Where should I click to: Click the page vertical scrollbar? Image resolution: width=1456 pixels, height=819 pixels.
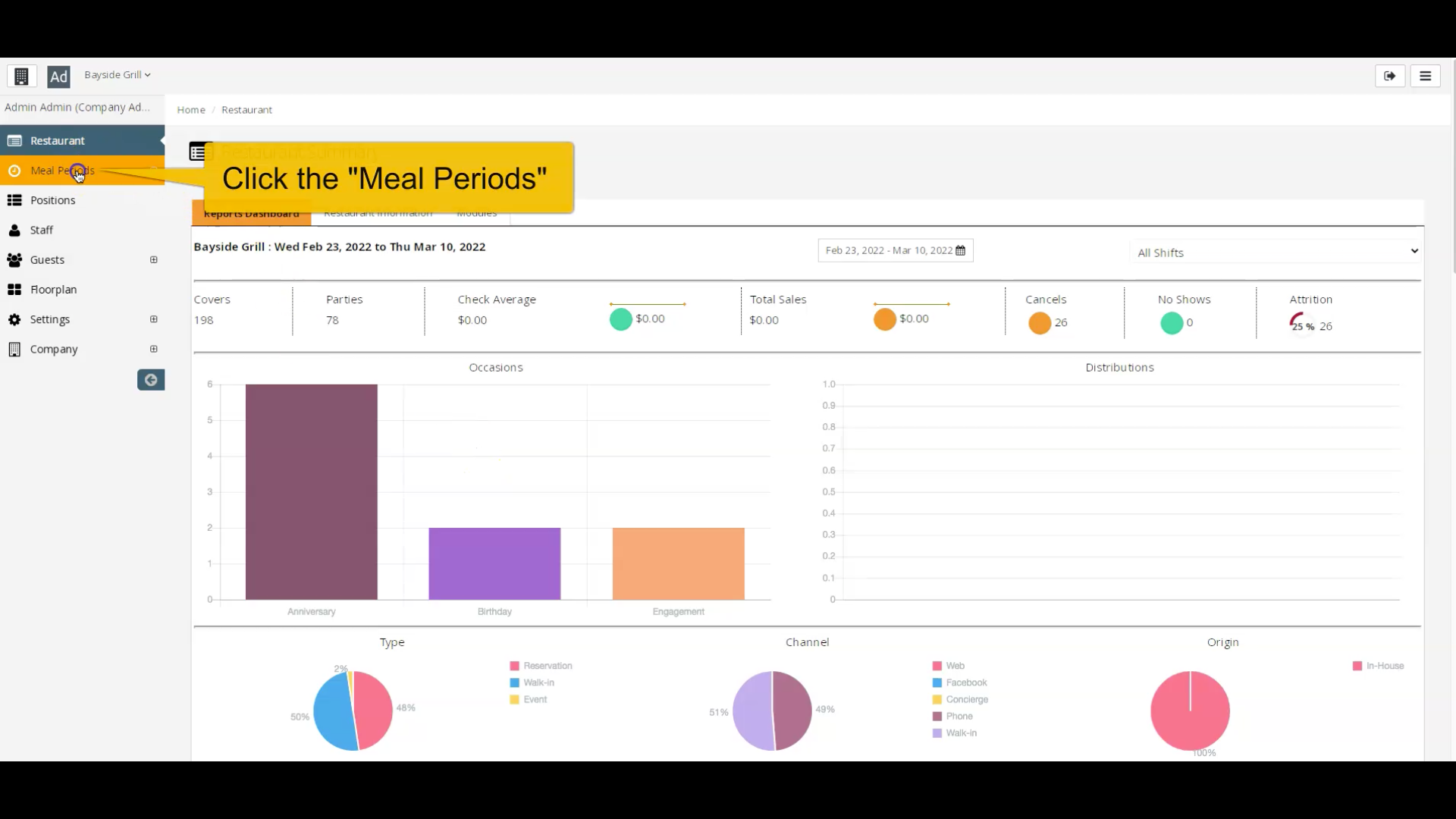(x=1453, y=167)
